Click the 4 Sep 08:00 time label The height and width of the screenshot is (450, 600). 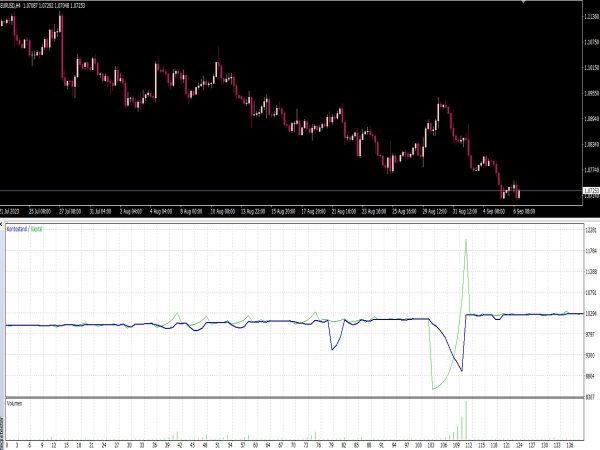[494, 211]
